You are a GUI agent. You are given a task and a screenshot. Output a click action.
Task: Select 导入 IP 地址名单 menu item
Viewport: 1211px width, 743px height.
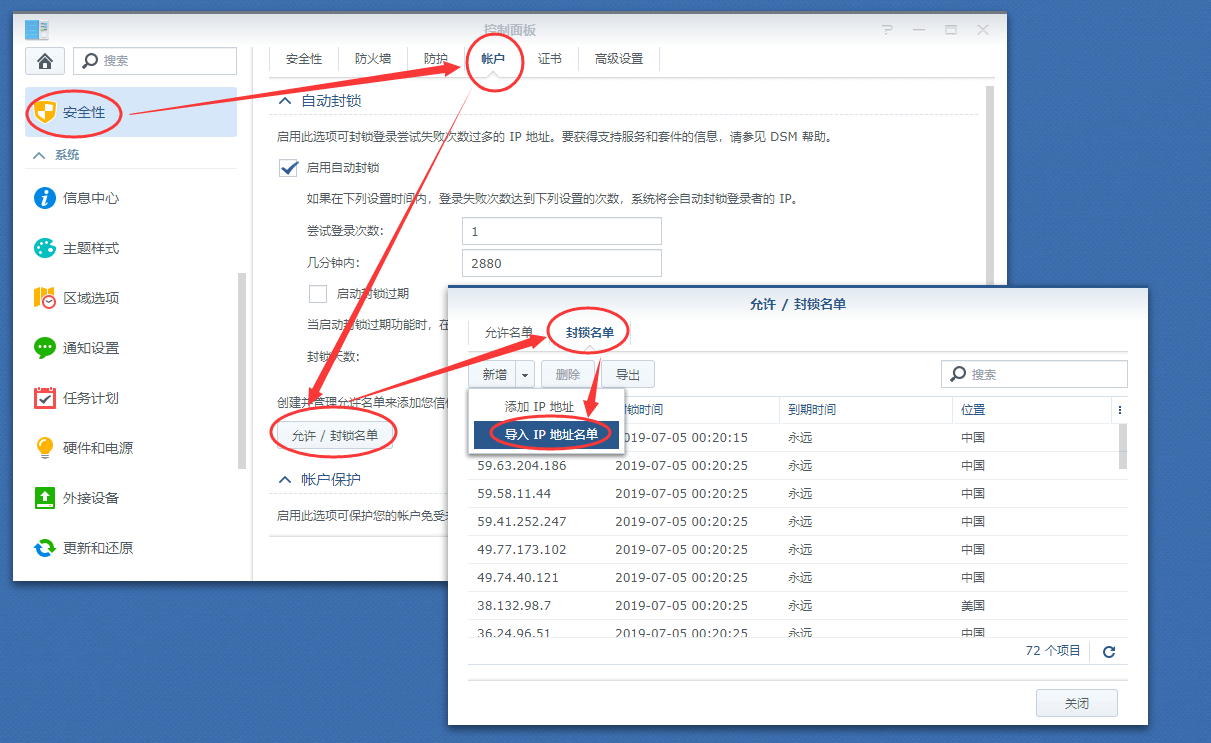pyautogui.click(x=551, y=434)
